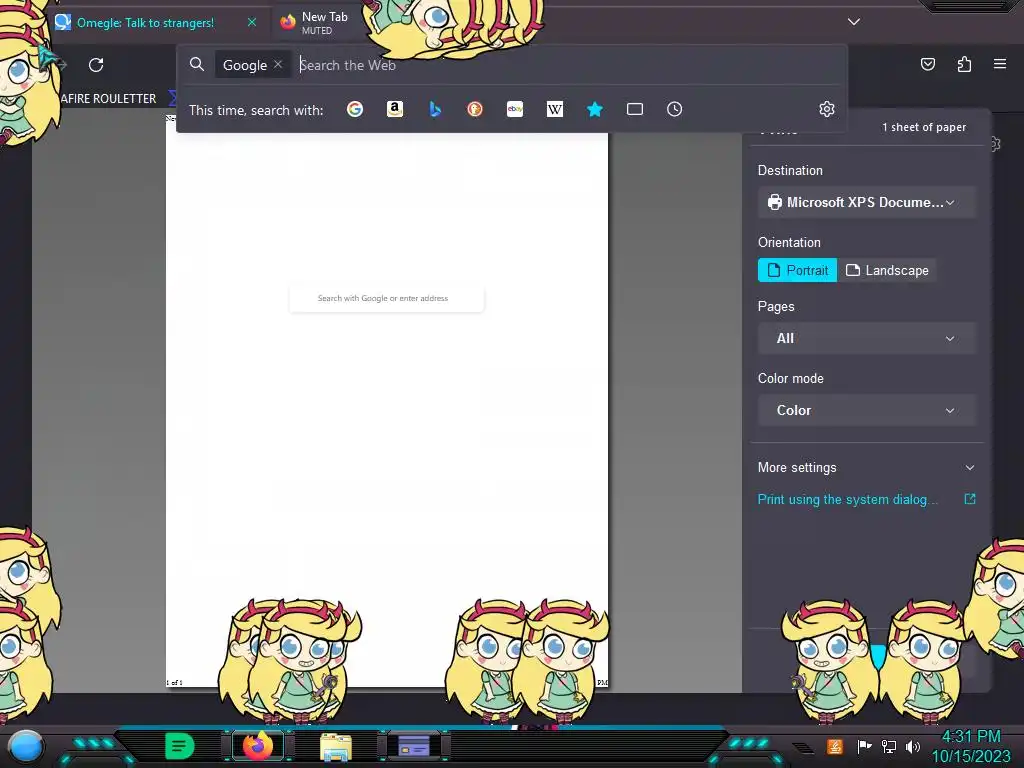Viewport: 1024px width, 768px height.
Task: Click the search box in print preview
Action: (x=387, y=298)
